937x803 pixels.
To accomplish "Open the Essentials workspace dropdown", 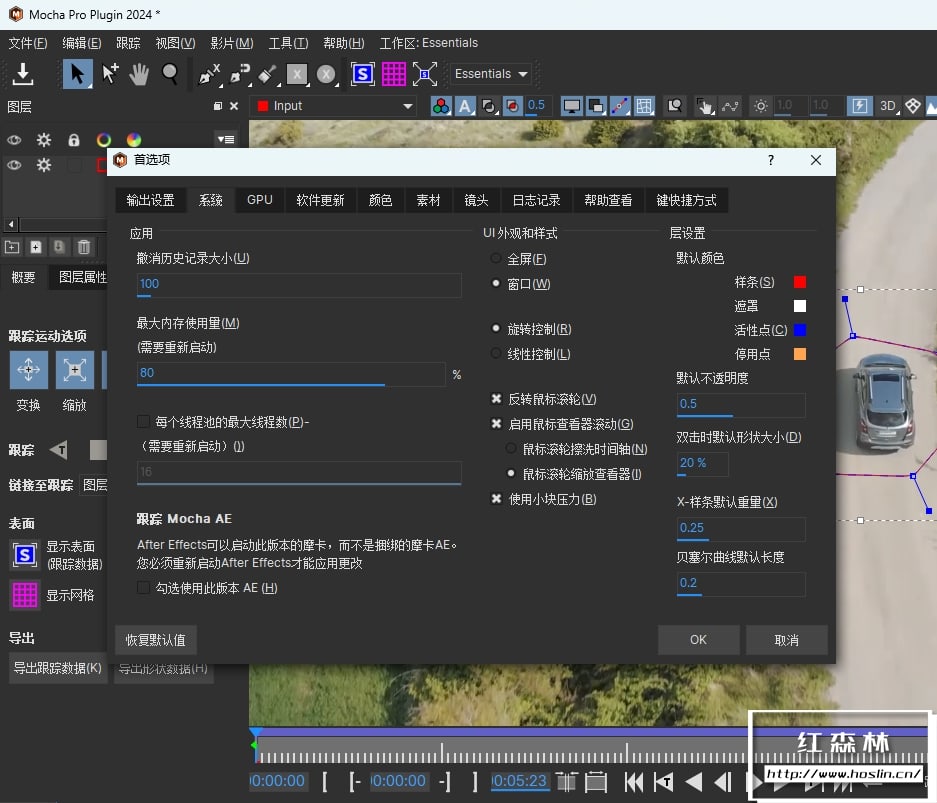I will [491, 74].
